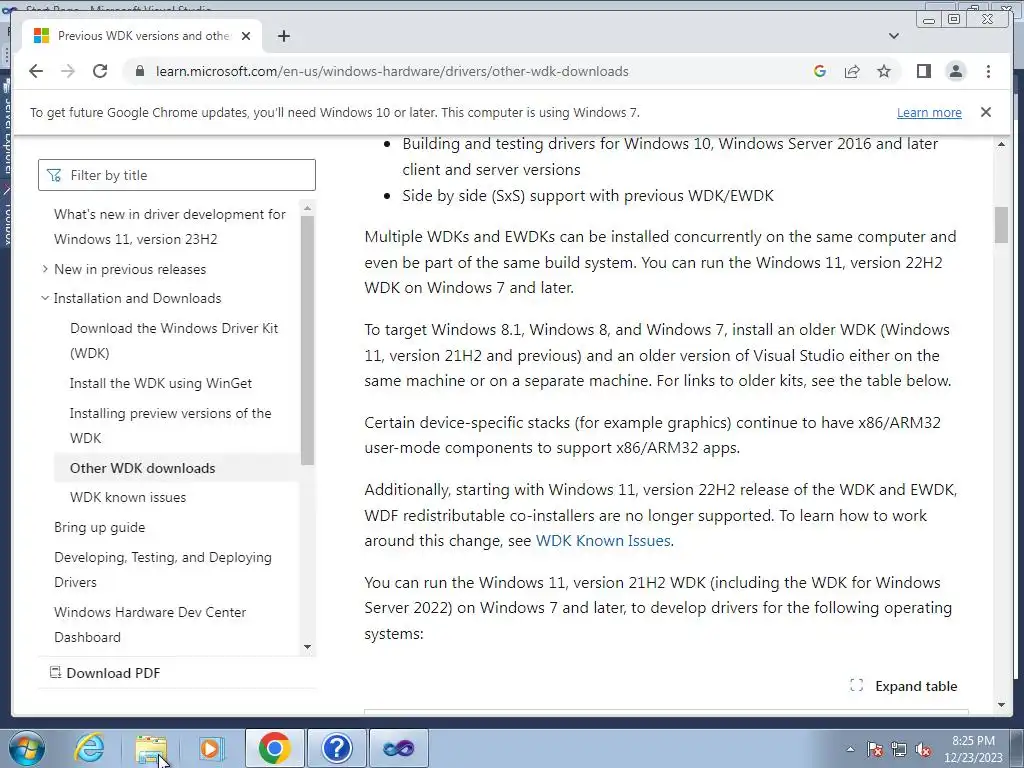
Task: Open Developing, Testing, and Deploying Drivers
Action: [x=163, y=569]
